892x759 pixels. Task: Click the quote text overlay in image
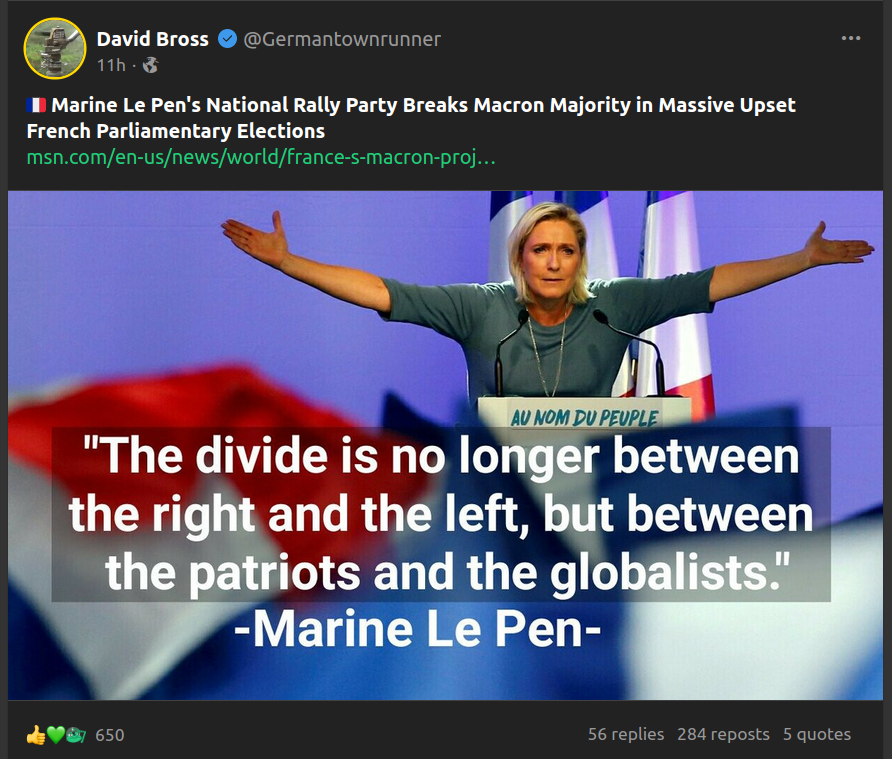click(441, 514)
